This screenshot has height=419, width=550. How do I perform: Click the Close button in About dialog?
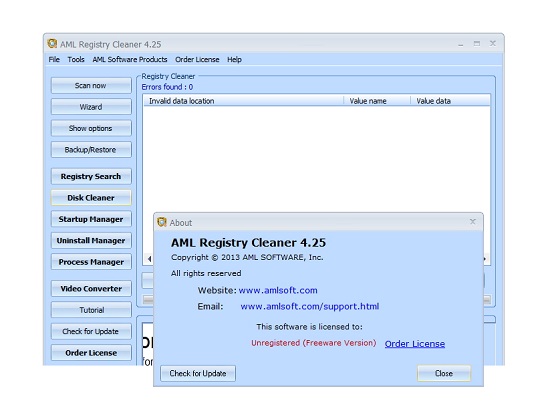[x=444, y=373]
